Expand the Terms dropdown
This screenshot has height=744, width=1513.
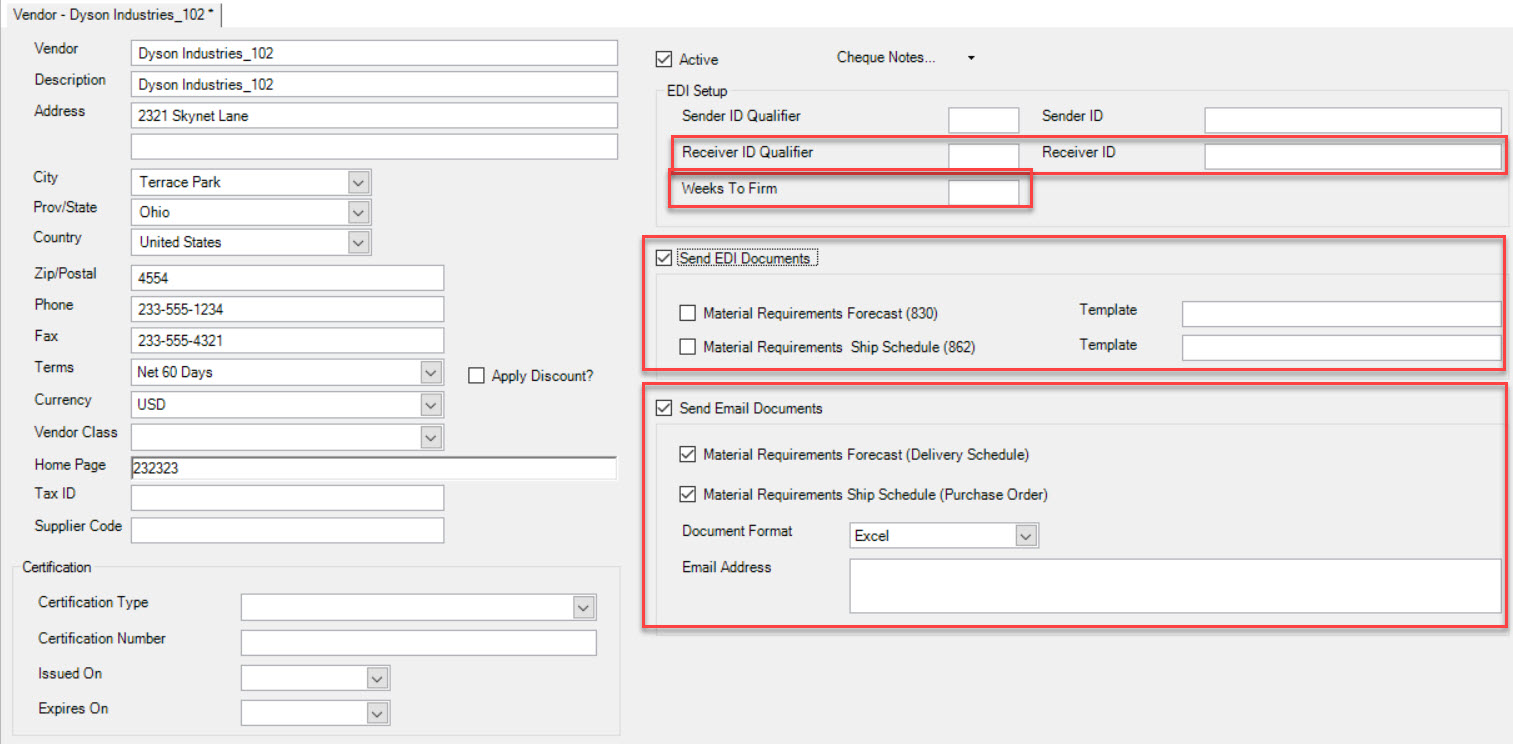[x=432, y=372]
